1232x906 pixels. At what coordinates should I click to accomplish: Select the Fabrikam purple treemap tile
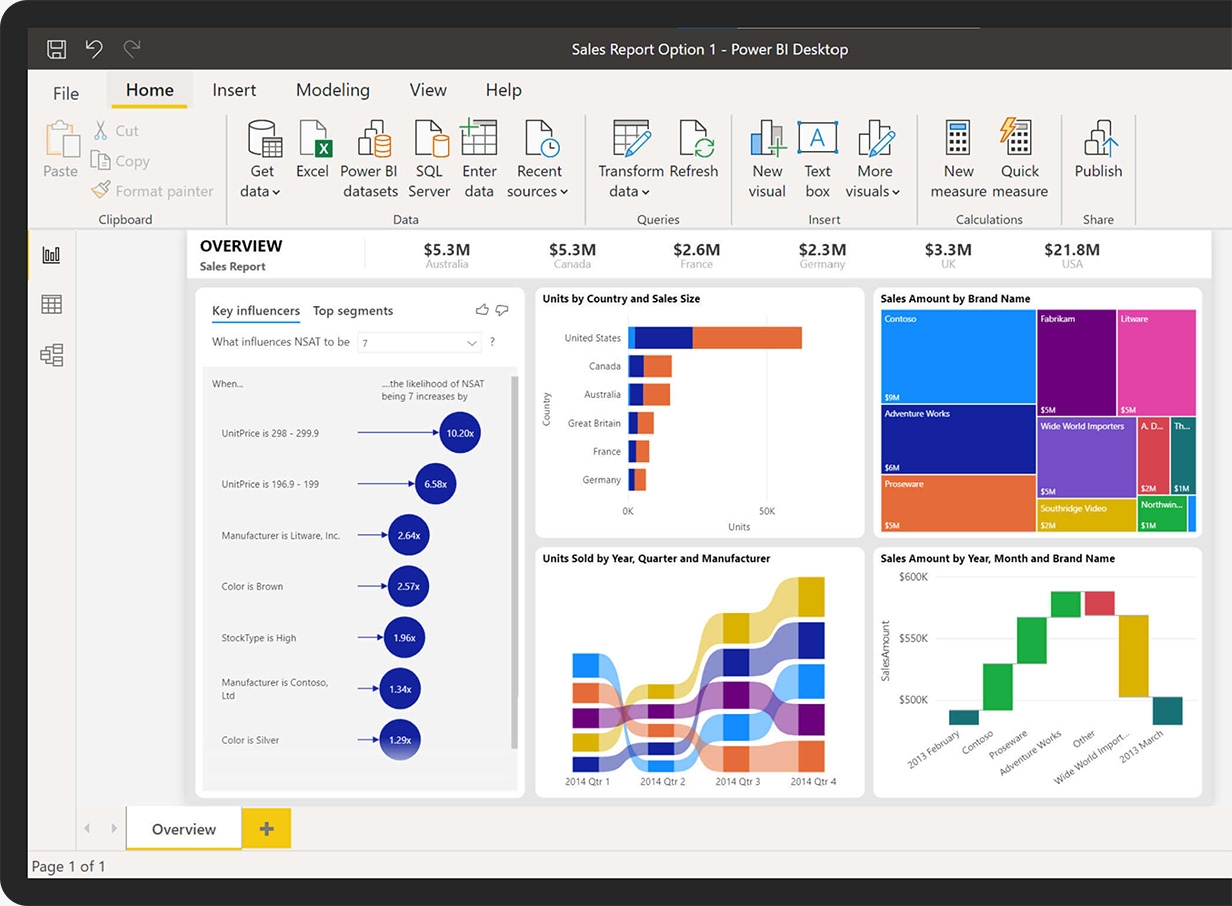pyautogui.click(x=1076, y=362)
